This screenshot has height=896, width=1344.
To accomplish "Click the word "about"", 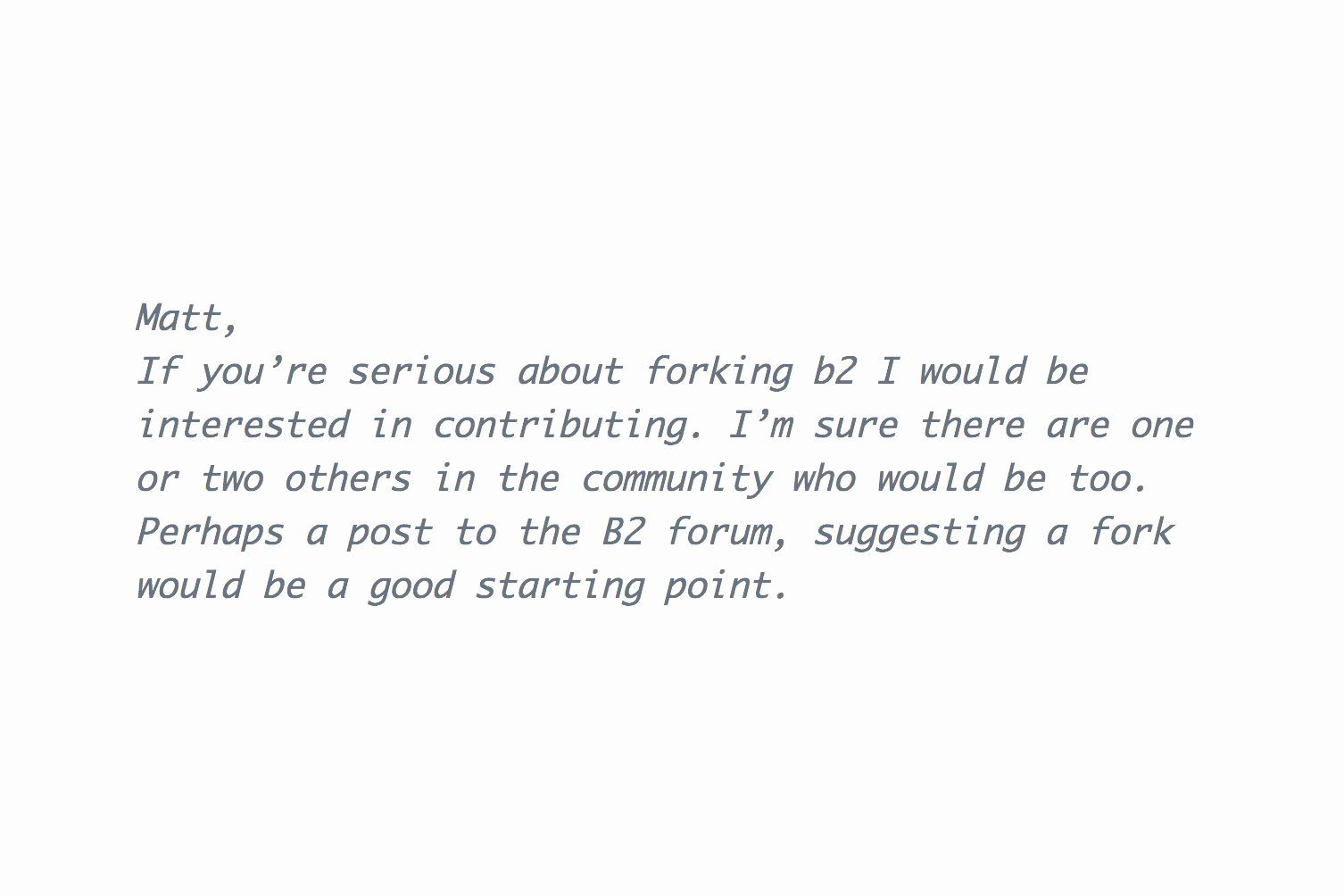I will [569, 371].
